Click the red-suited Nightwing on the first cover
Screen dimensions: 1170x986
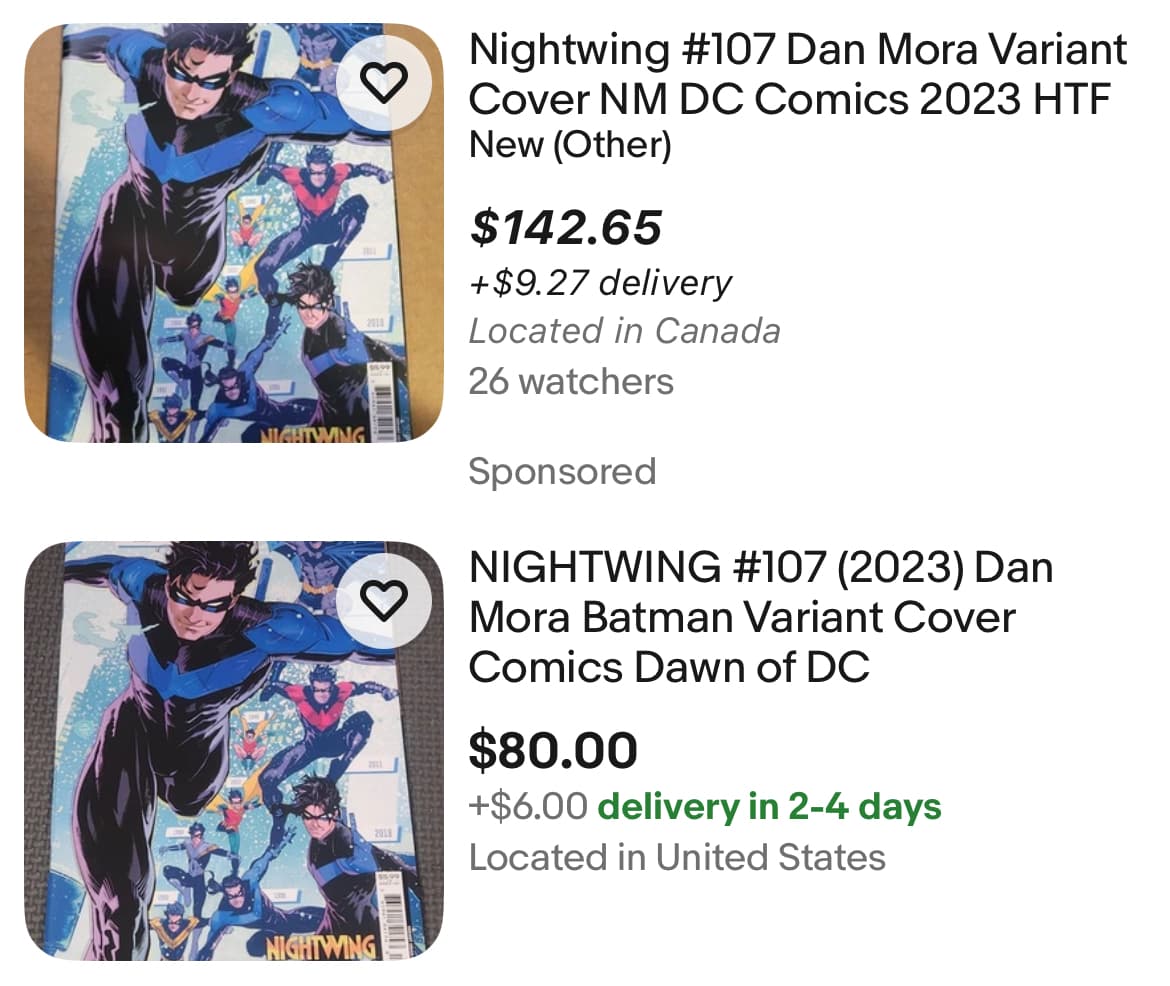click(x=323, y=200)
